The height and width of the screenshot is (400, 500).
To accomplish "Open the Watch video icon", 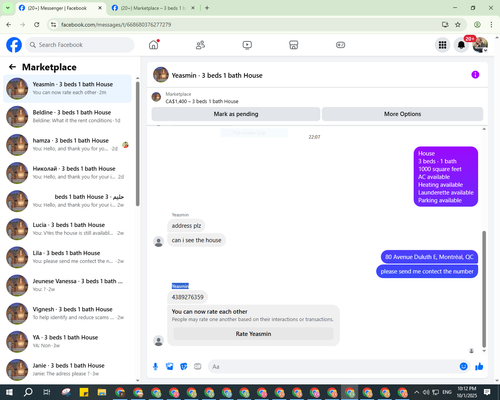I will coord(247,45).
